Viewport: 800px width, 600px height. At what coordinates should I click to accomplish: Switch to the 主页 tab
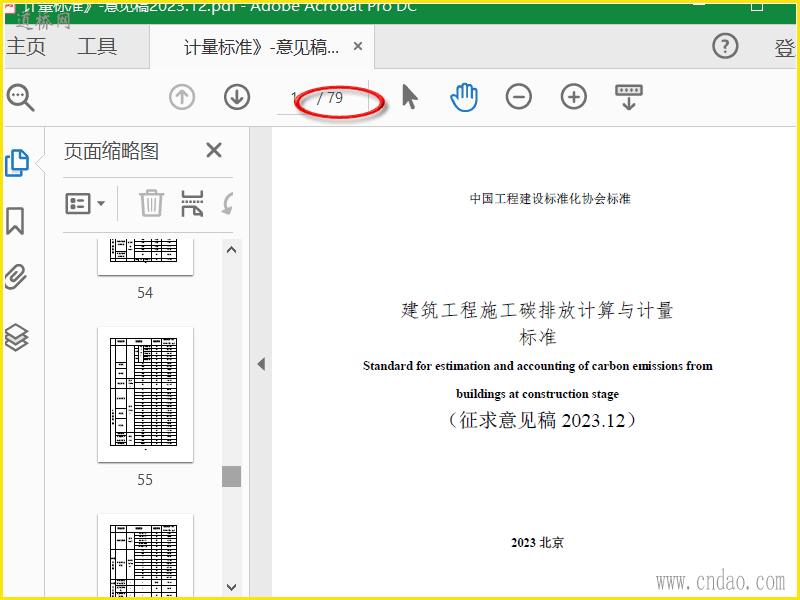(26, 46)
